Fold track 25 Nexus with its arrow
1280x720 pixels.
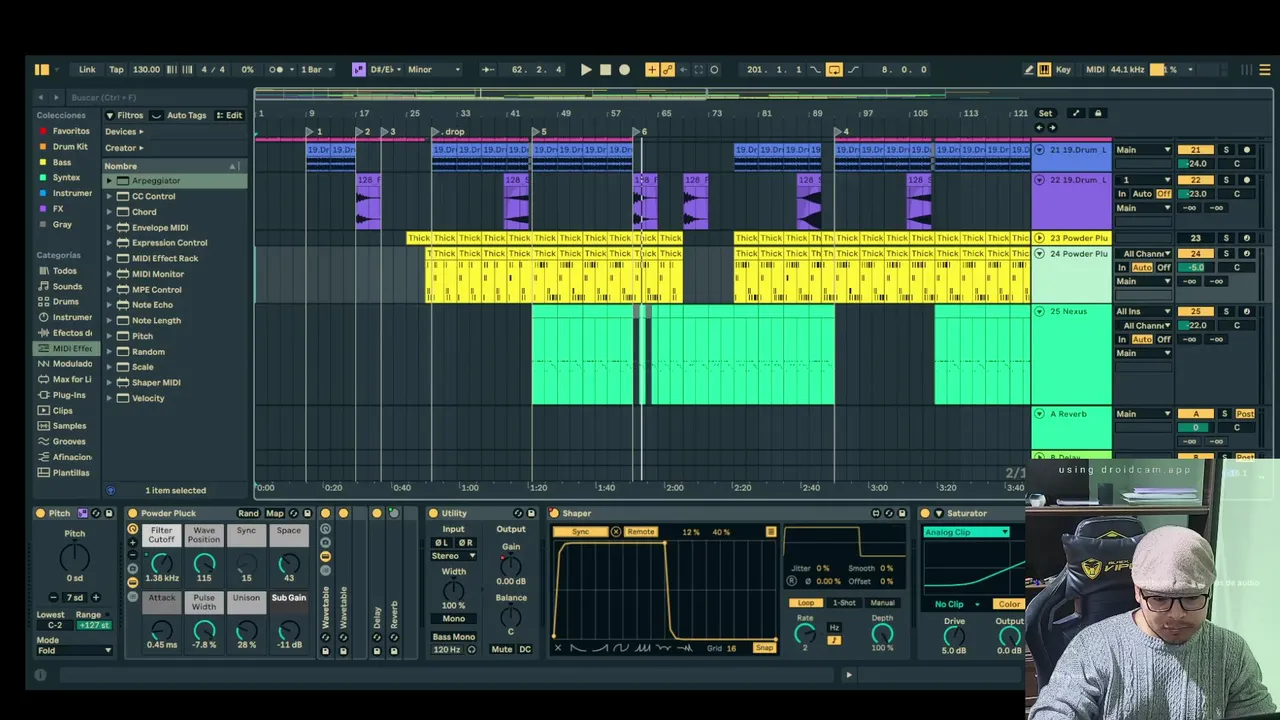(1040, 311)
